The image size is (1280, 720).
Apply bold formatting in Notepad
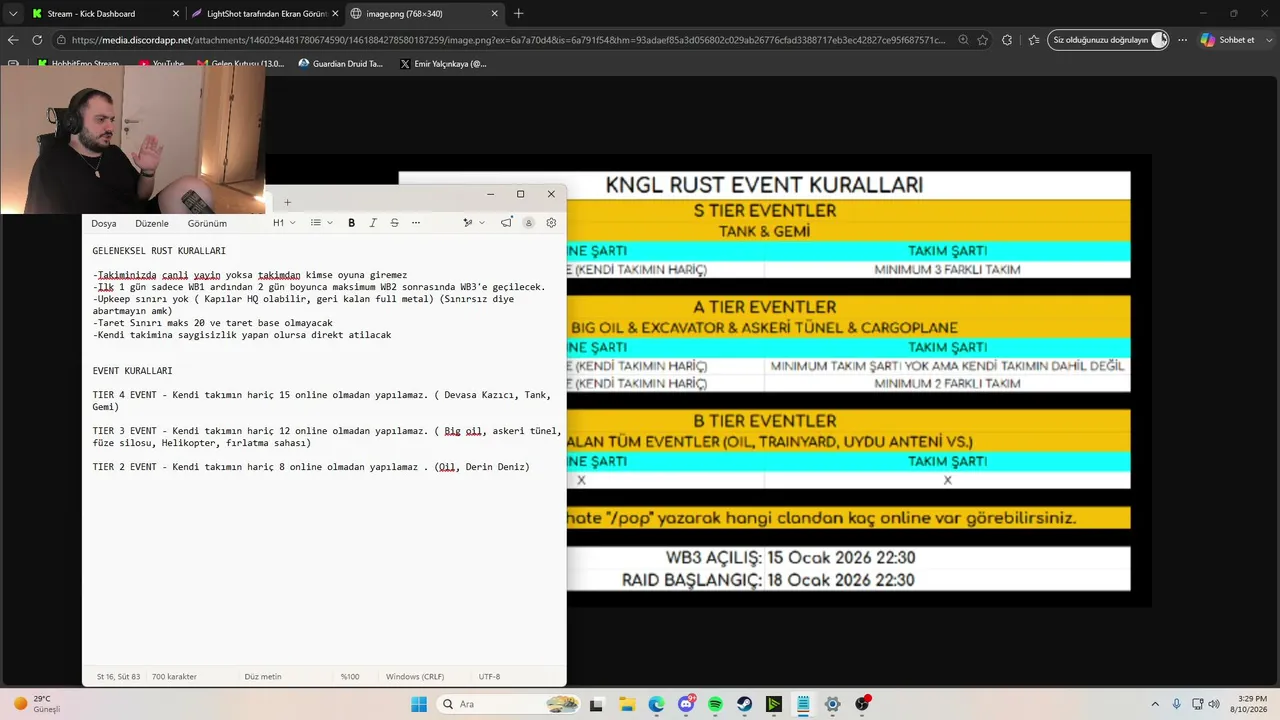[351, 223]
